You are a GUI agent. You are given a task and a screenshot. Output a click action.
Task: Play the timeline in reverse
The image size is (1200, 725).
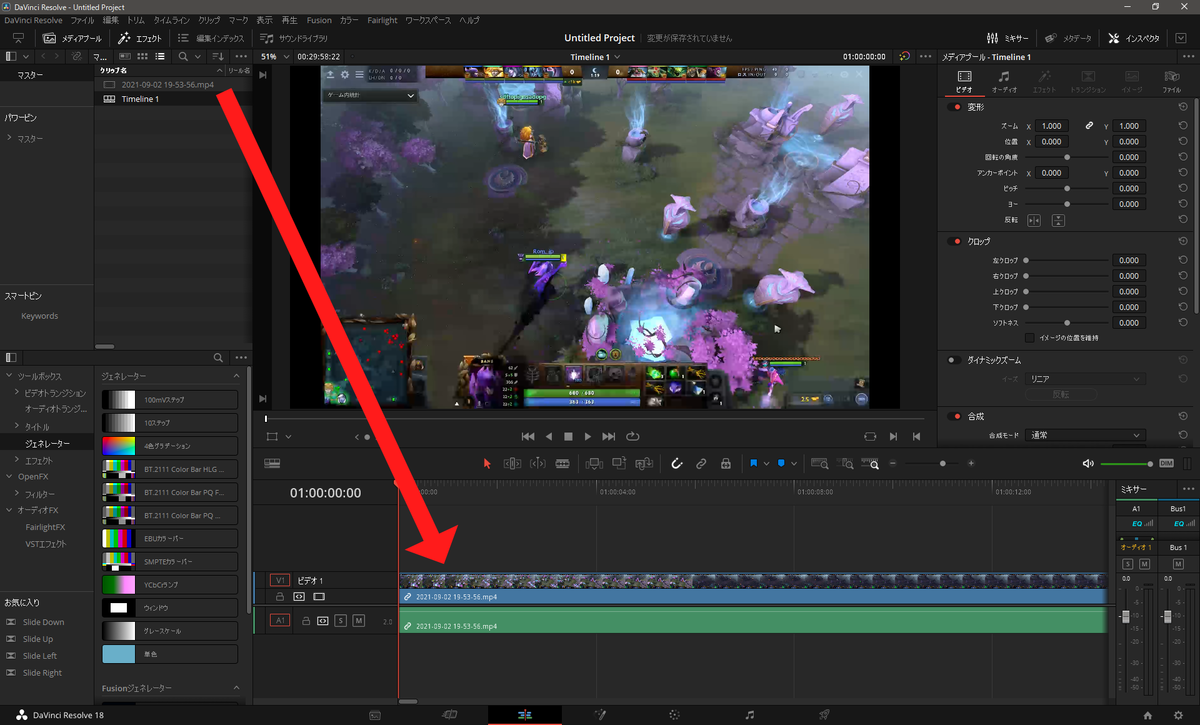tap(549, 437)
